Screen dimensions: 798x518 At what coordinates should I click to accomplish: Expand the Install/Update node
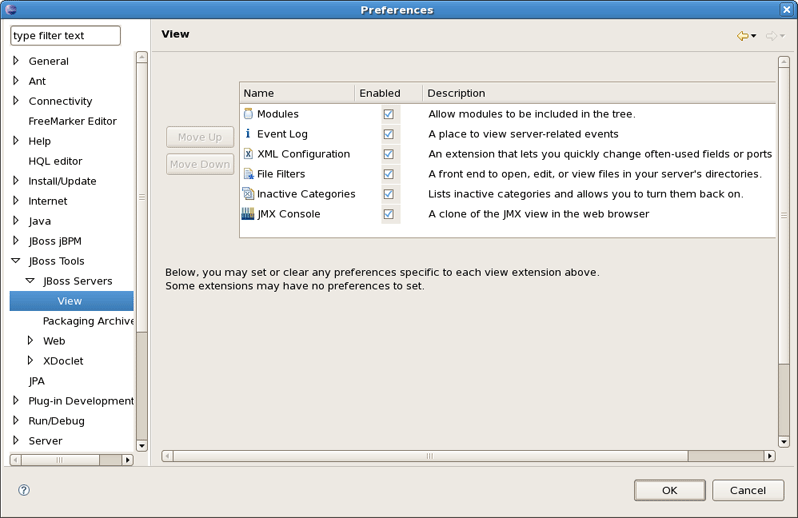[16, 180]
